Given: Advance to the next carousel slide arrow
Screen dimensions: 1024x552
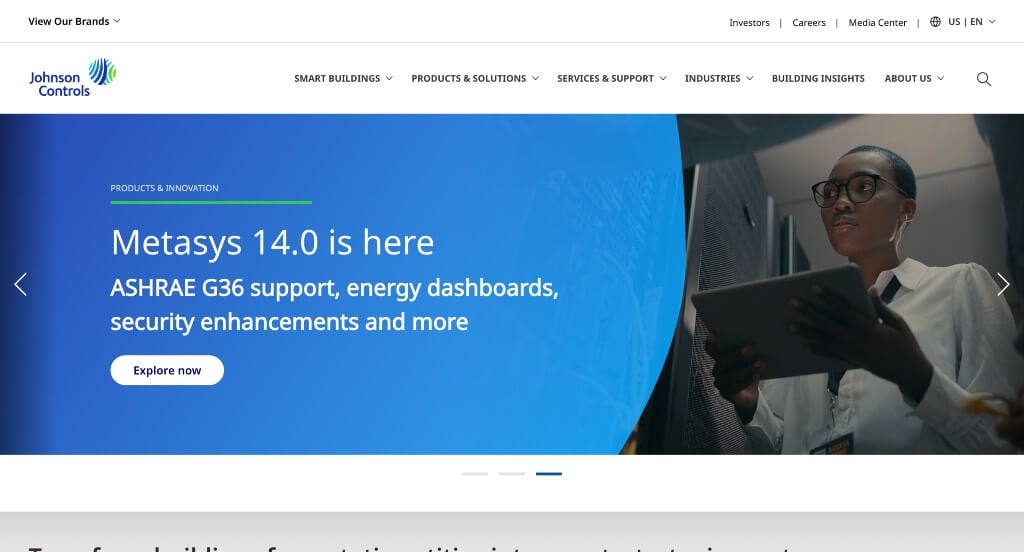Looking at the screenshot, I should (1003, 284).
